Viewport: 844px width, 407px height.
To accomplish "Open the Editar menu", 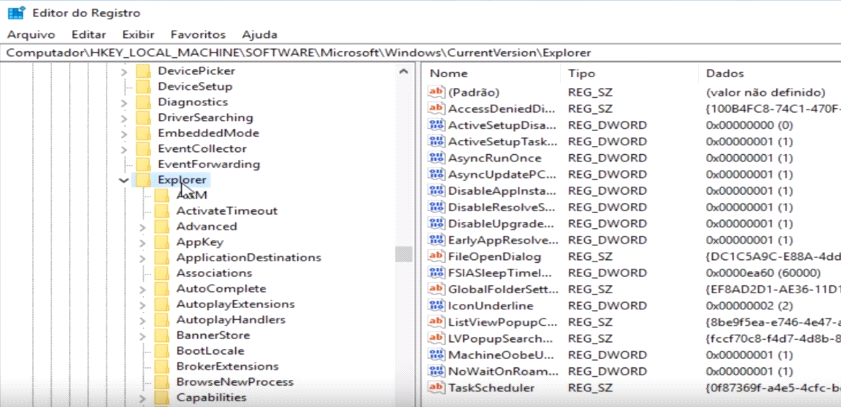I will (89, 34).
